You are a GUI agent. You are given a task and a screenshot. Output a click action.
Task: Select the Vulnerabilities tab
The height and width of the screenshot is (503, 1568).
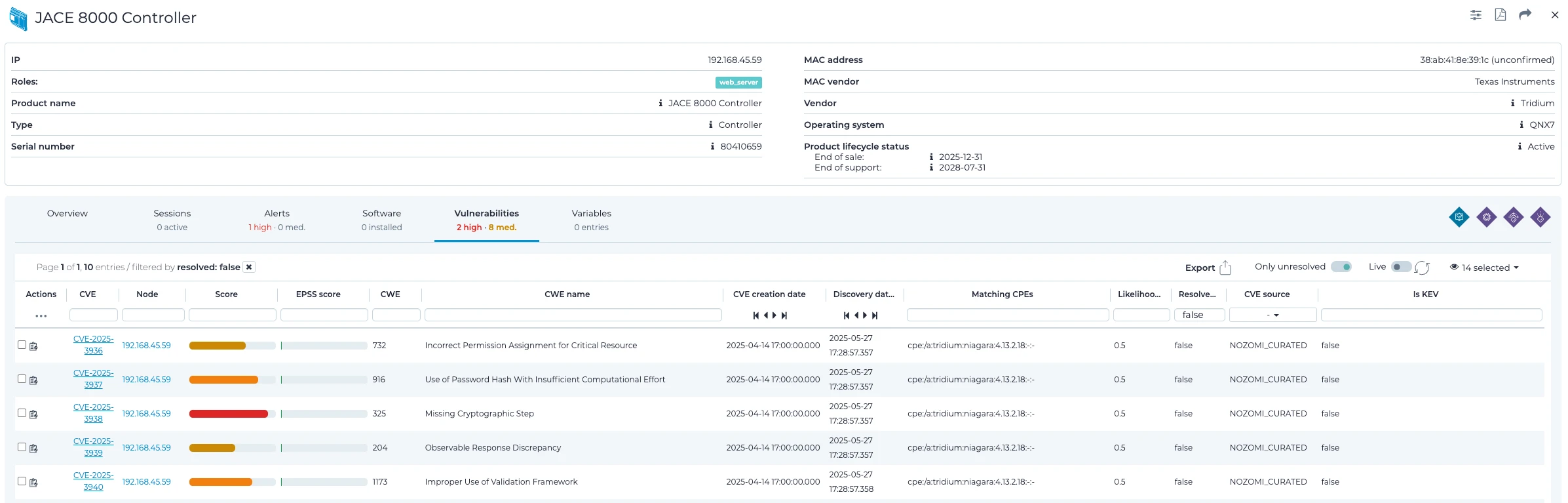point(487,220)
